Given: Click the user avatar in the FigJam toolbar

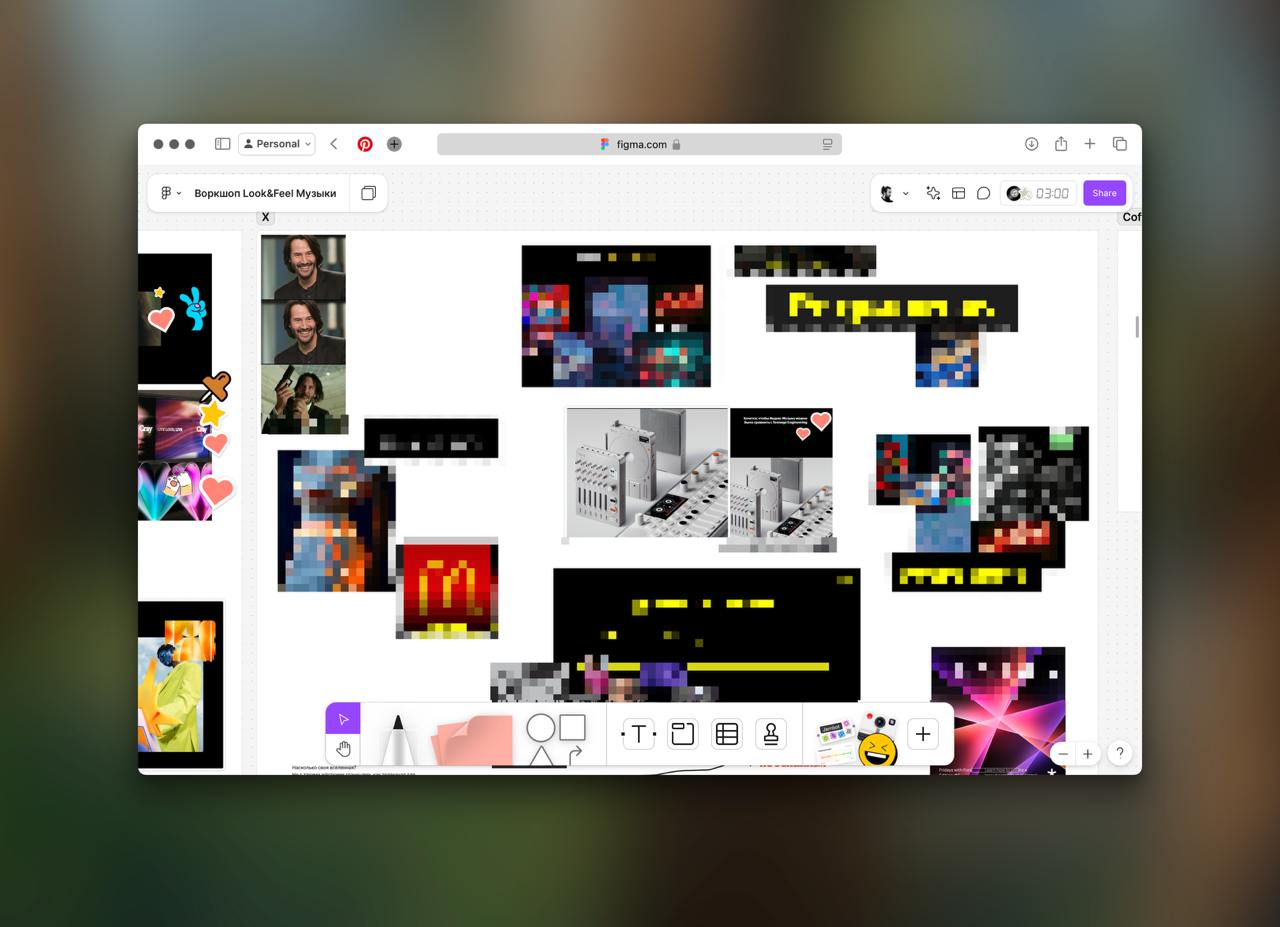Looking at the screenshot, I should coord(887,193).
